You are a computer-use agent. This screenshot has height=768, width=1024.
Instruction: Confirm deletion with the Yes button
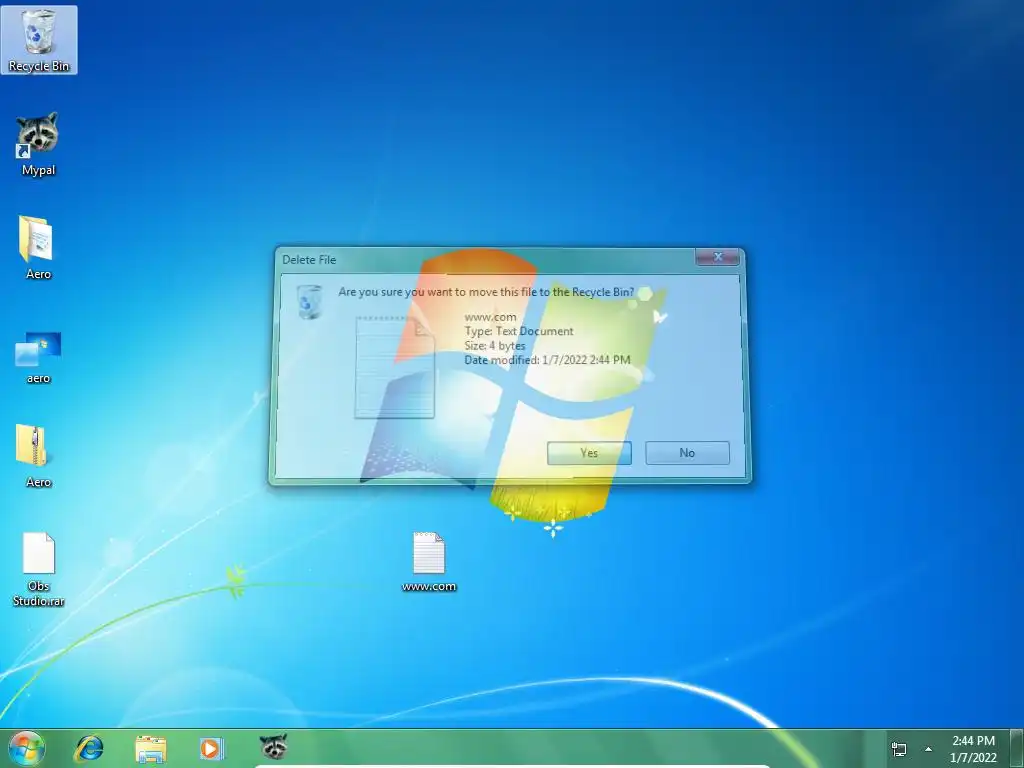[x=589, y=453]
